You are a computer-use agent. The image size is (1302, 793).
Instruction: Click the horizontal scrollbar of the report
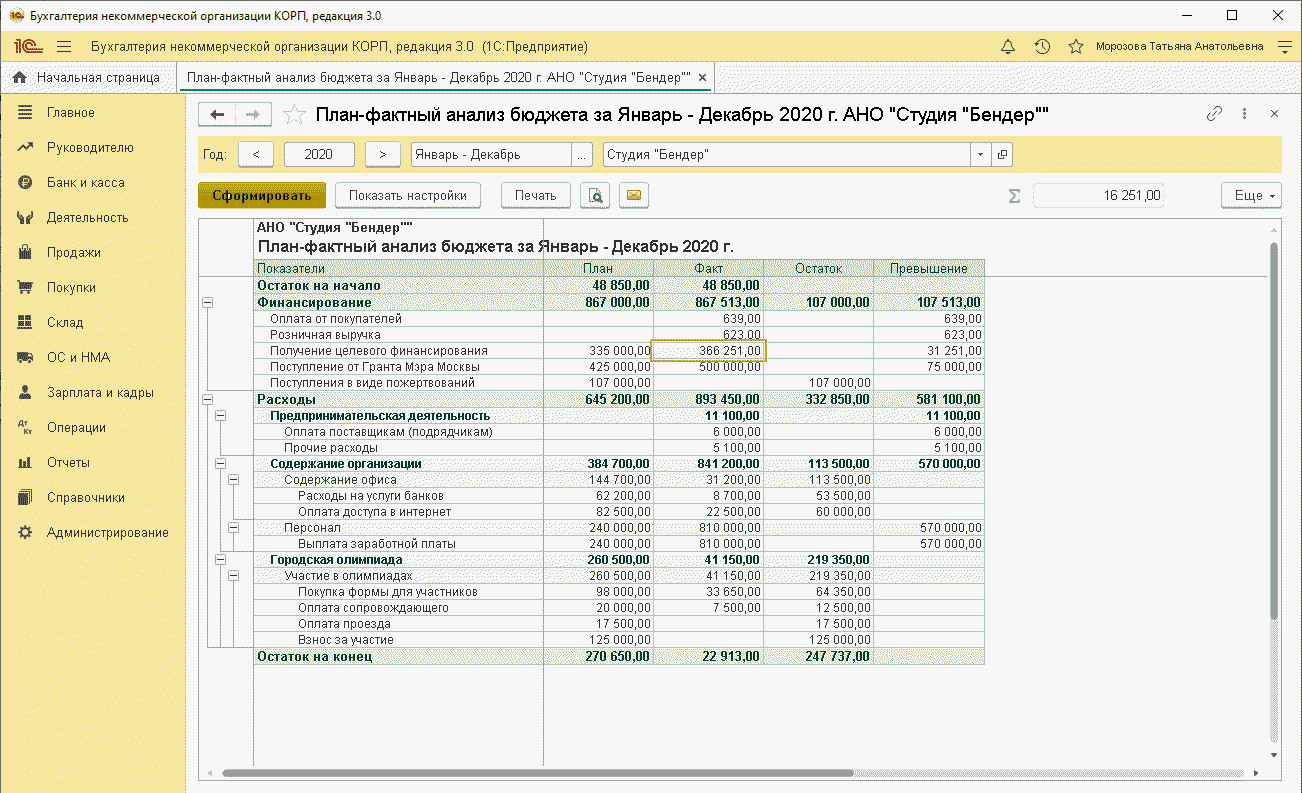point(538,773)
